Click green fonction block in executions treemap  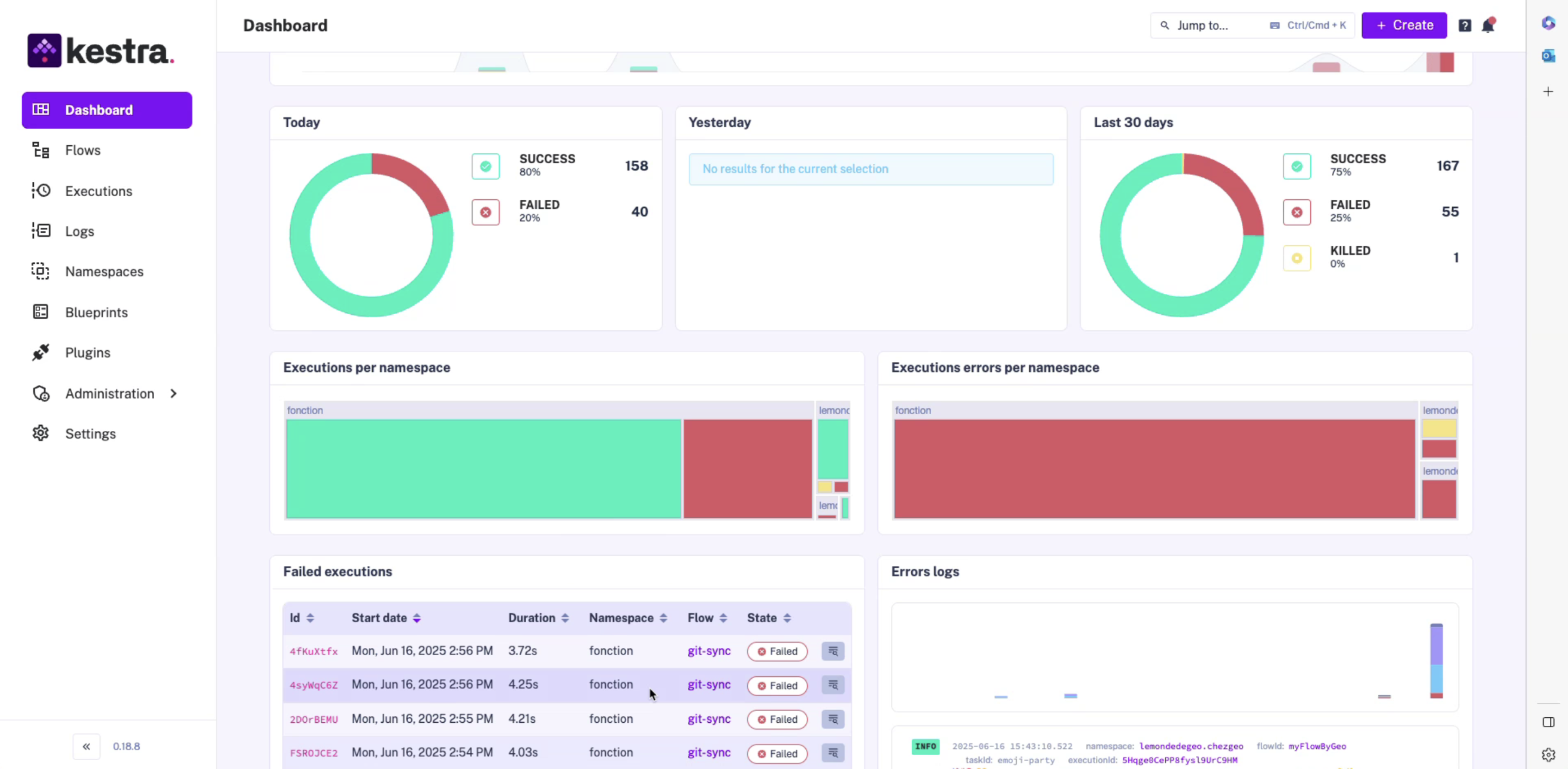pyautogui.click(x=483, y=468)
